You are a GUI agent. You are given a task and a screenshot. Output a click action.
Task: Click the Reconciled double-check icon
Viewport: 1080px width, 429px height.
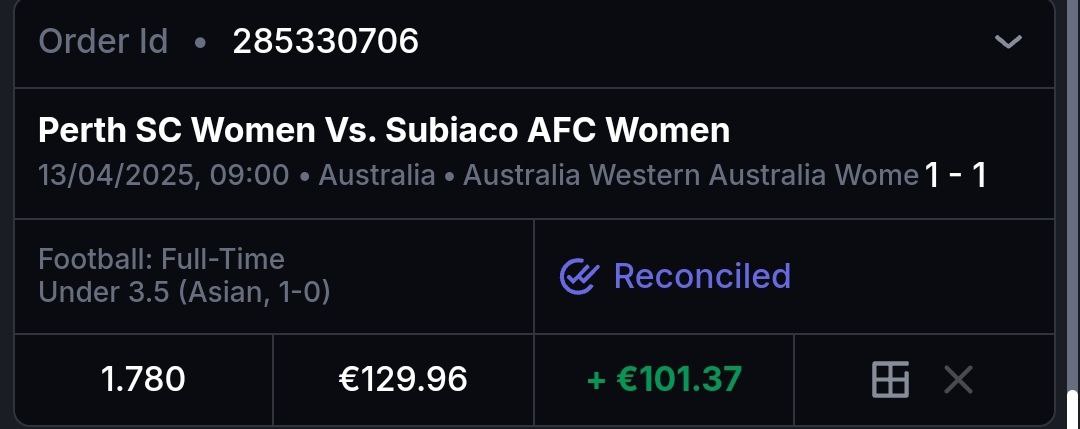(578, 276)
